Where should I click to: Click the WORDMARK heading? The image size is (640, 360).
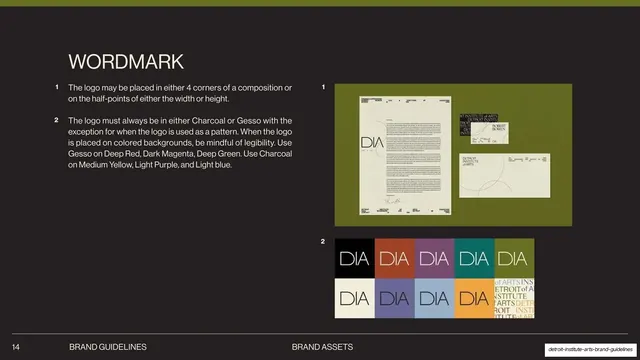126,62
